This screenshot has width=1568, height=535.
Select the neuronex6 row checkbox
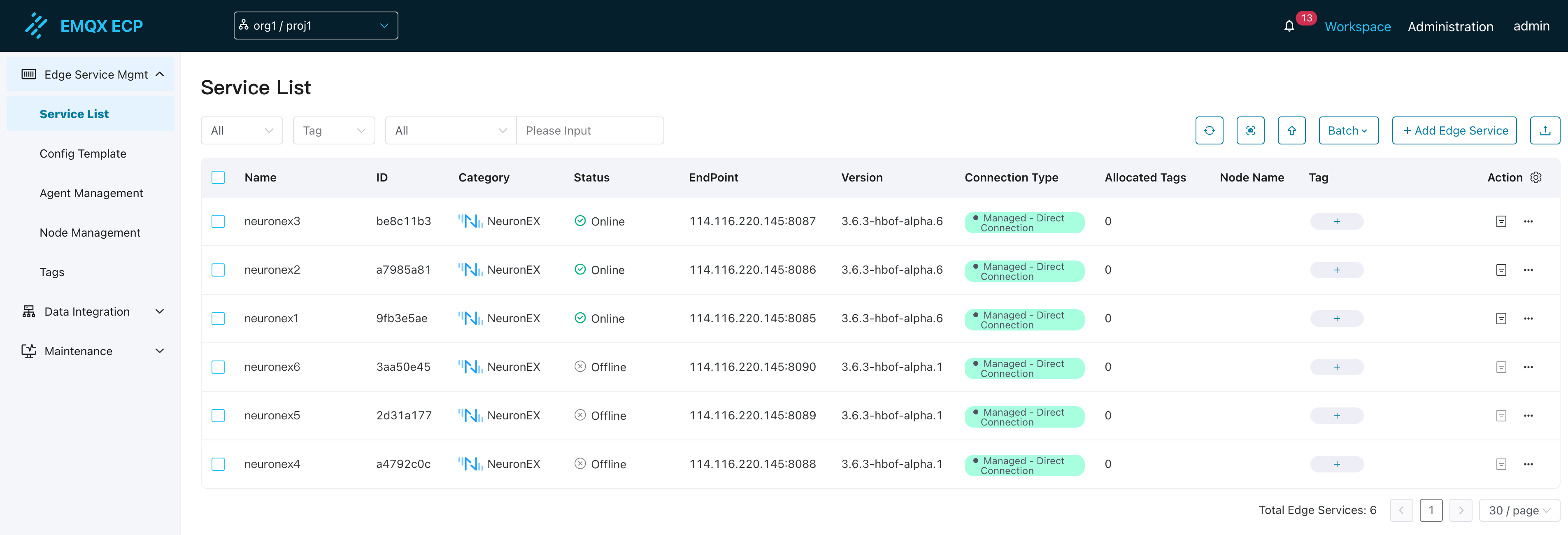pyautogui.click(x=218, y=367)
